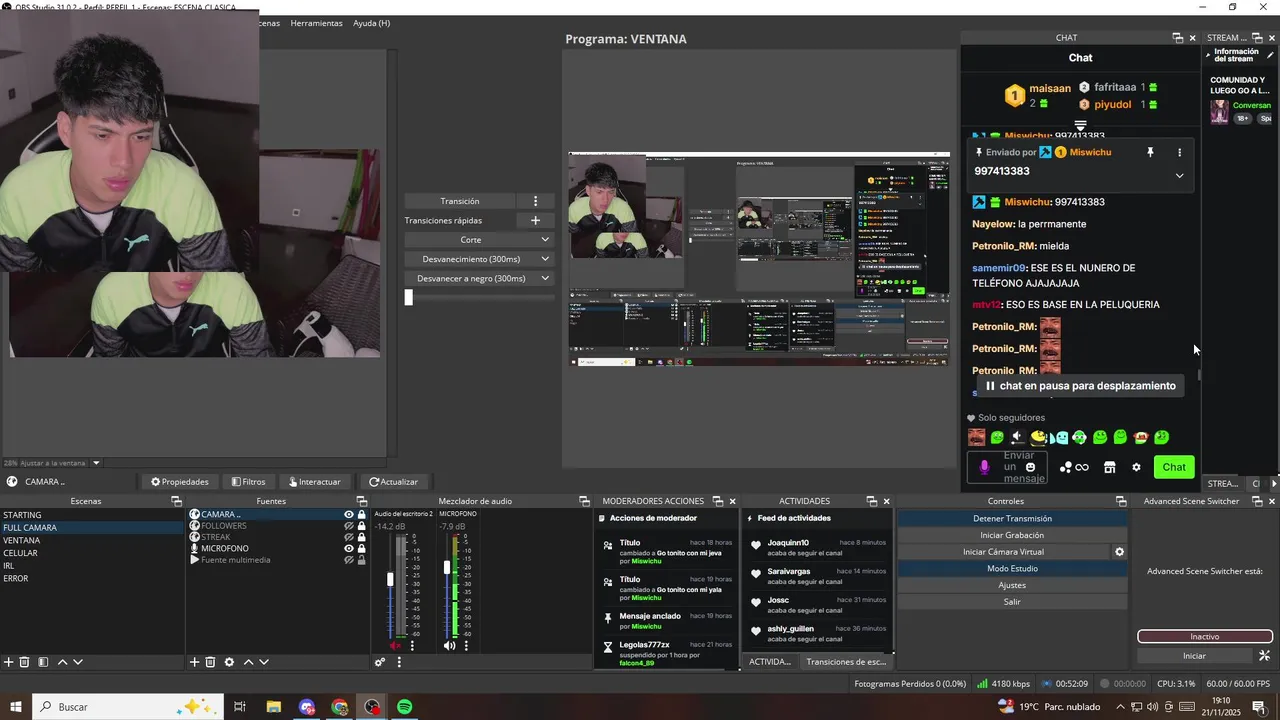Add a new scene with the plus icon
The image size is (1280, 720).
point(9,662)
